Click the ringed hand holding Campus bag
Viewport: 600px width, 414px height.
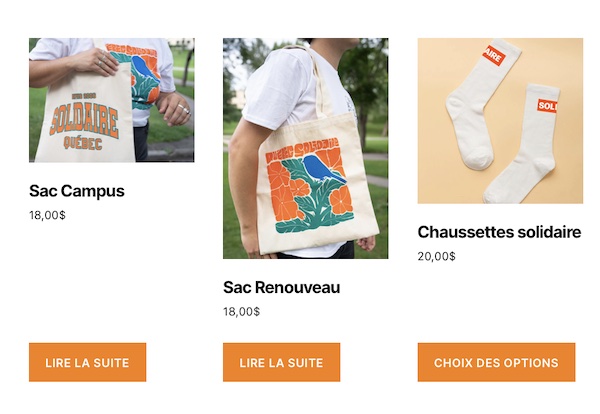pyautogui.click(x=98, y=61)
